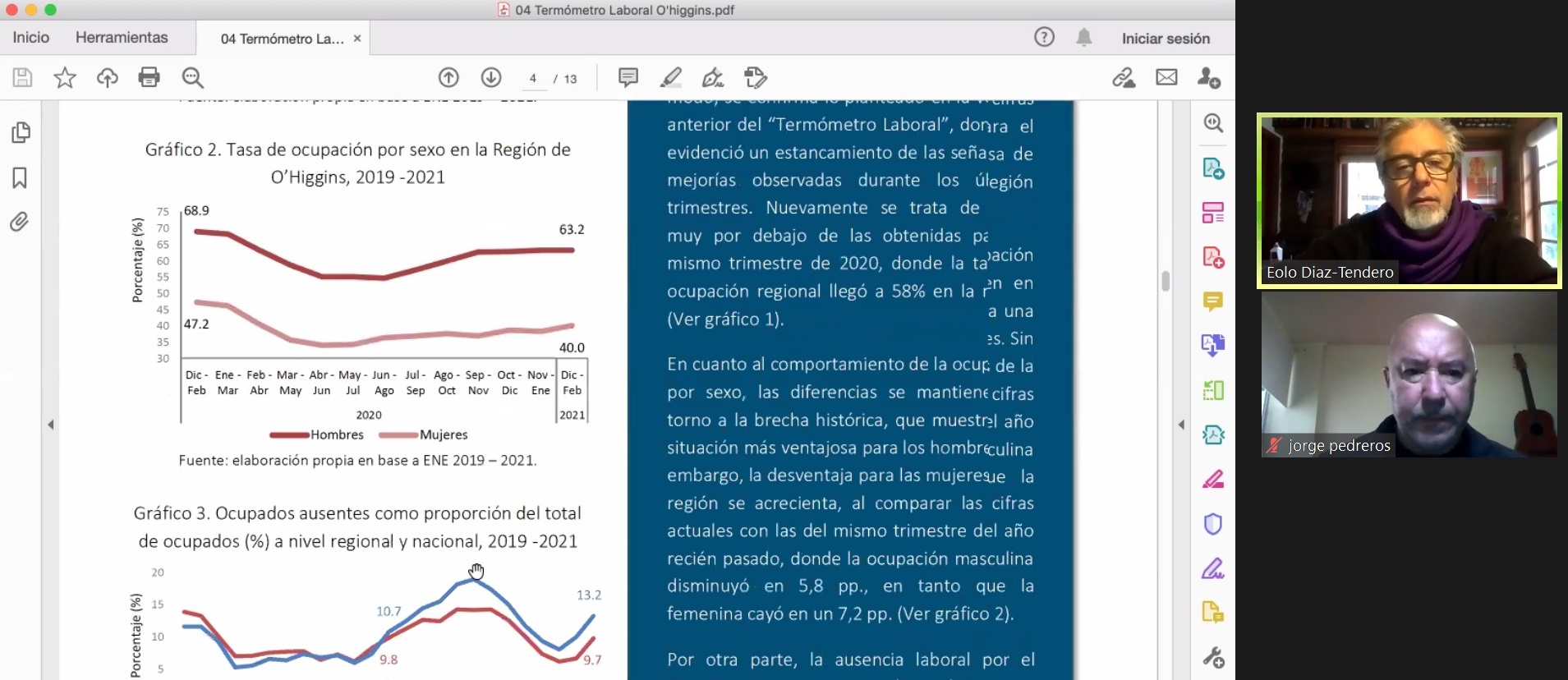Go to next page arrow
Screen dimensions: 1568x680
pos(491,78)
